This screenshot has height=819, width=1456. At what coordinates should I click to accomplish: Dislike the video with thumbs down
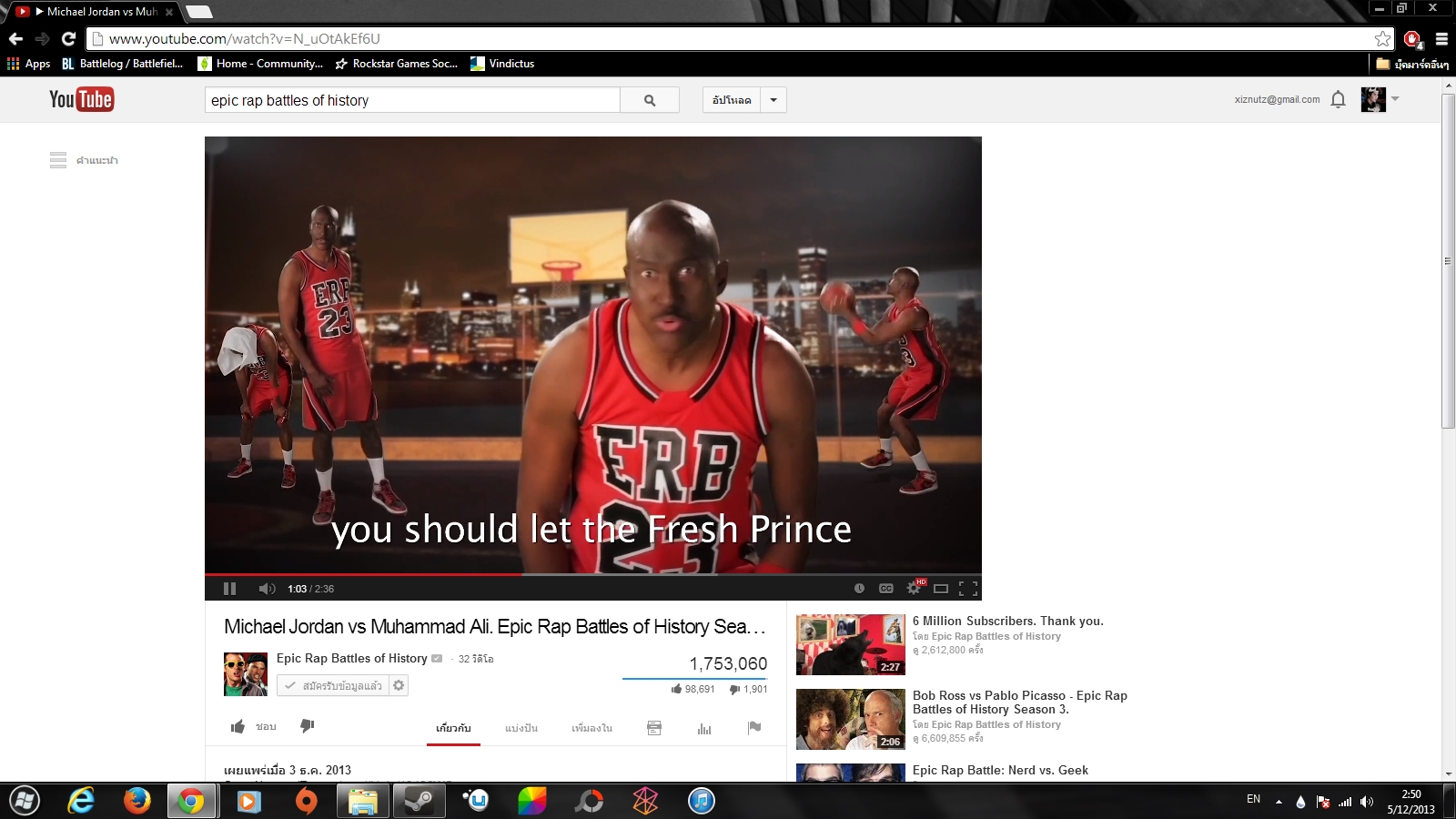click(x=308, y=726)
